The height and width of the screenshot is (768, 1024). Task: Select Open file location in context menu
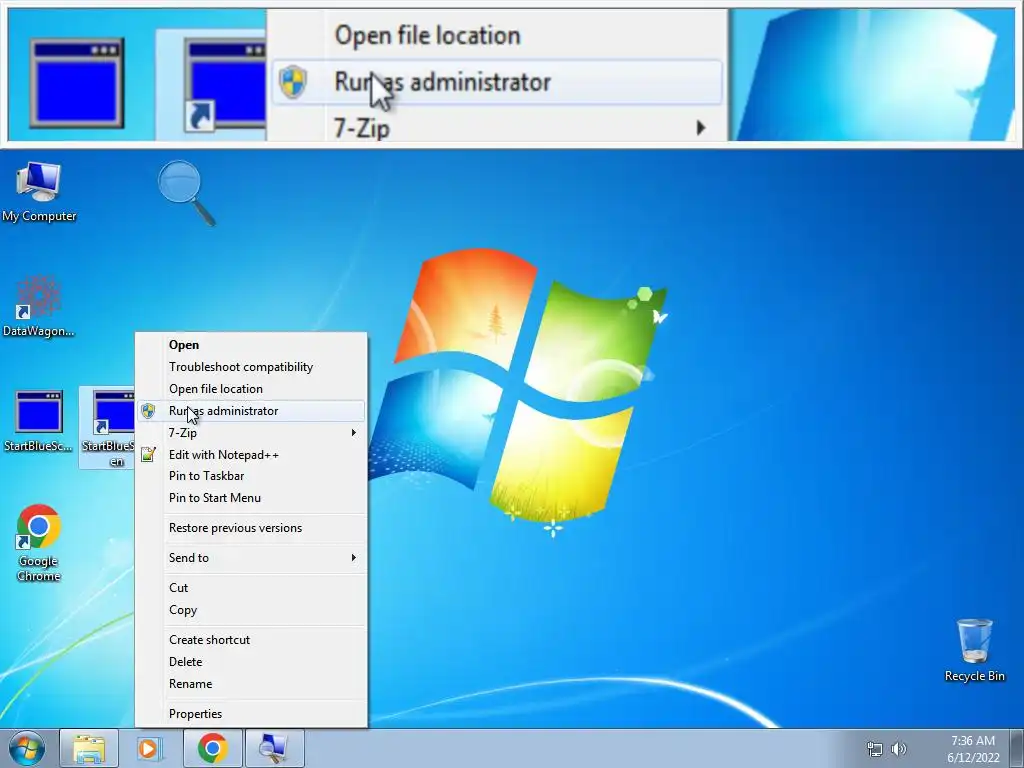click(x=251, y=389)
